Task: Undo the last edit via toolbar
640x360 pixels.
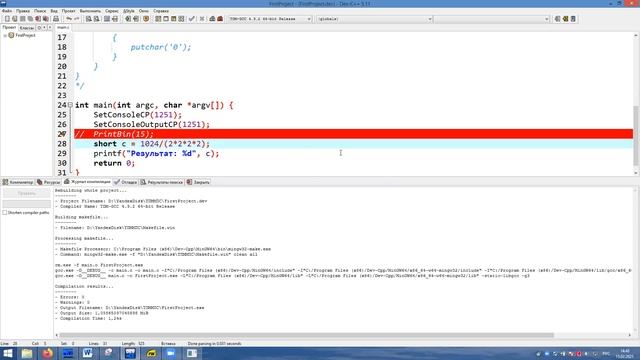Action: (x=69, y=19)
